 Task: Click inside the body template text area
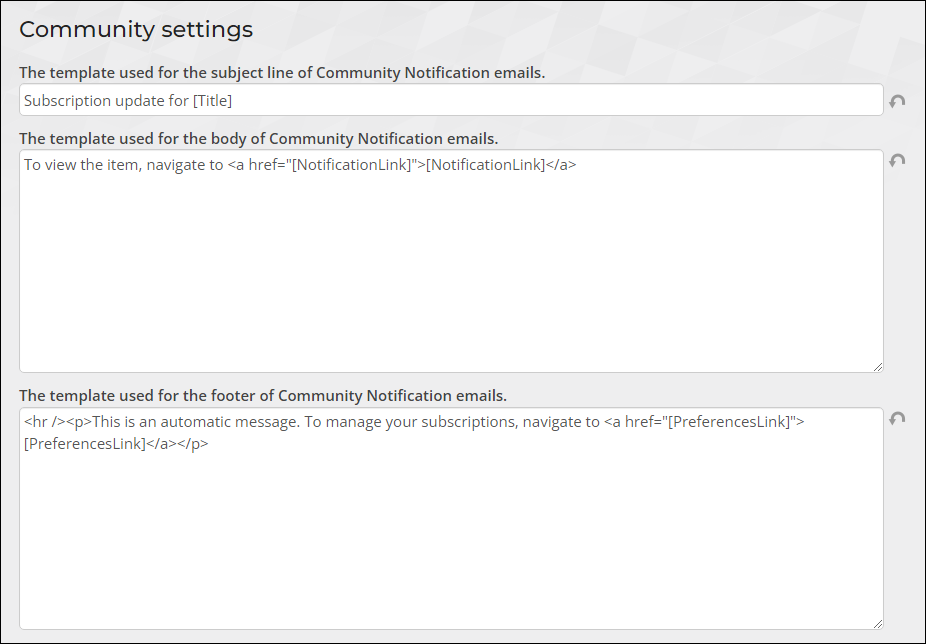451,261
